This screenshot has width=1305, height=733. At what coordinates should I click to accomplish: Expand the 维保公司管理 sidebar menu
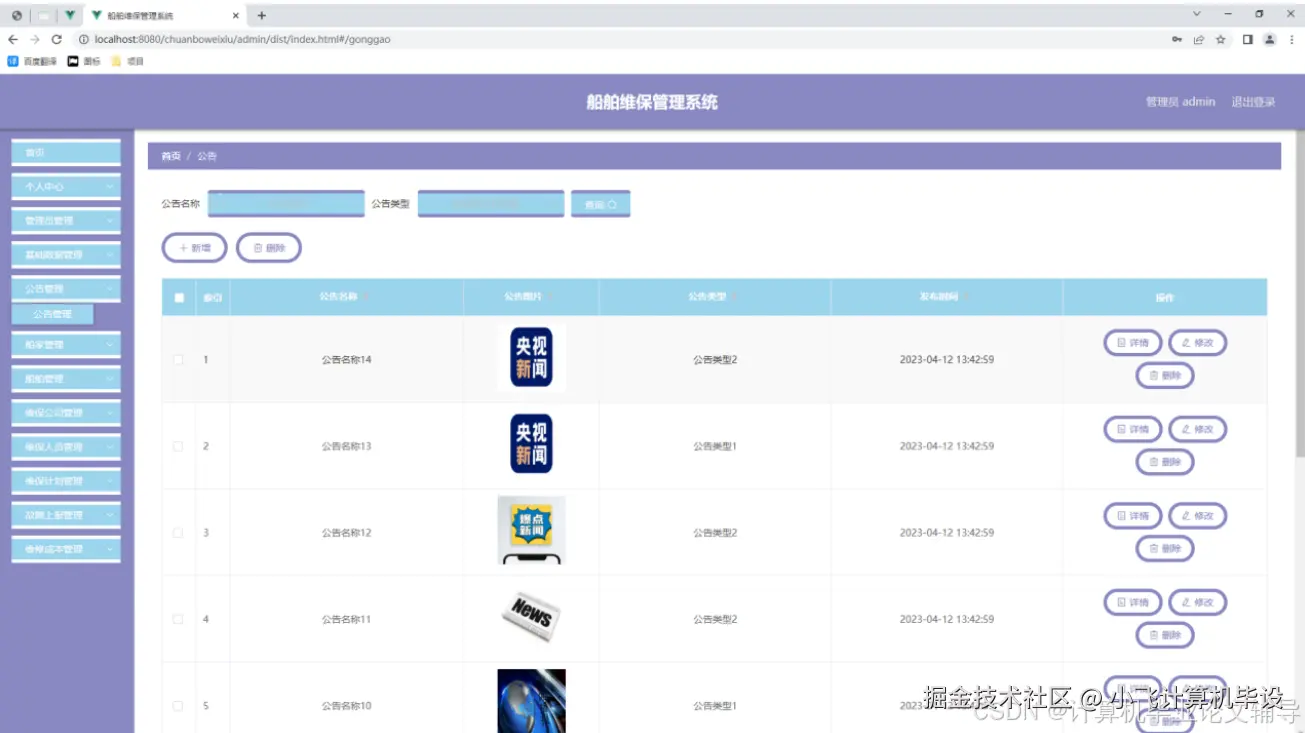click(66, 413)
